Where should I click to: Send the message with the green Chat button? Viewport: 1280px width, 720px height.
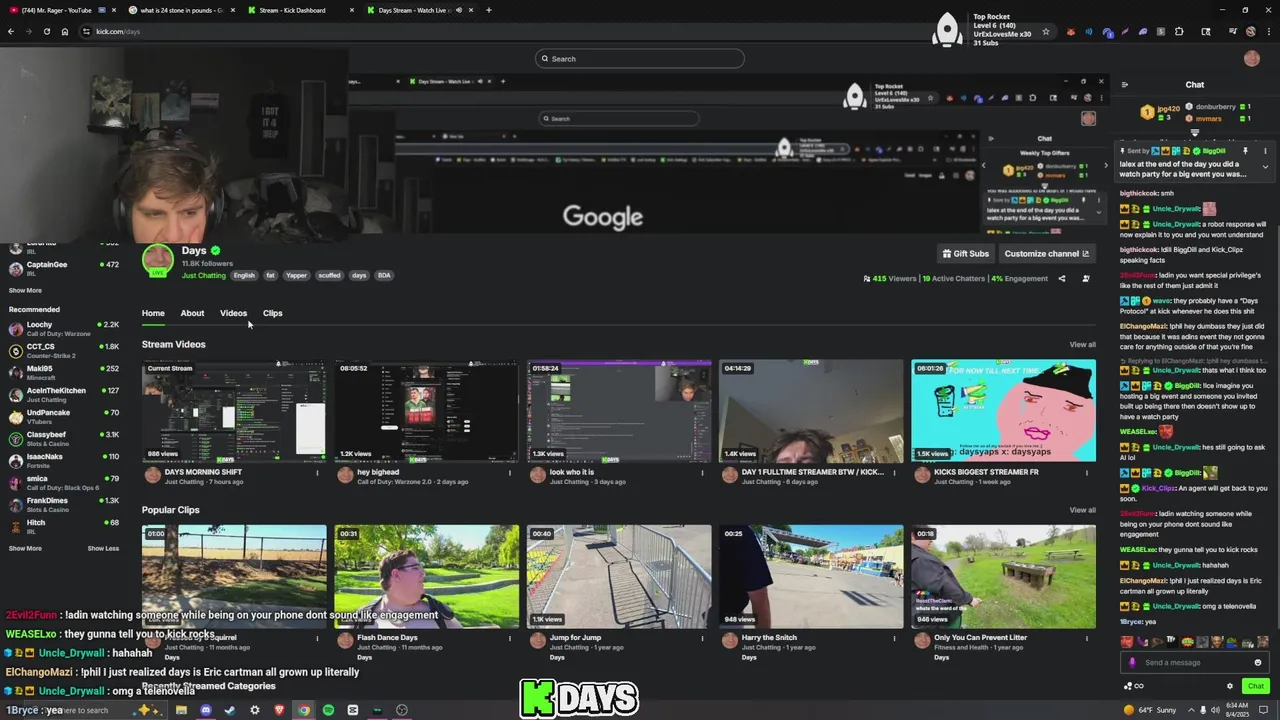tap(1256, 686)
